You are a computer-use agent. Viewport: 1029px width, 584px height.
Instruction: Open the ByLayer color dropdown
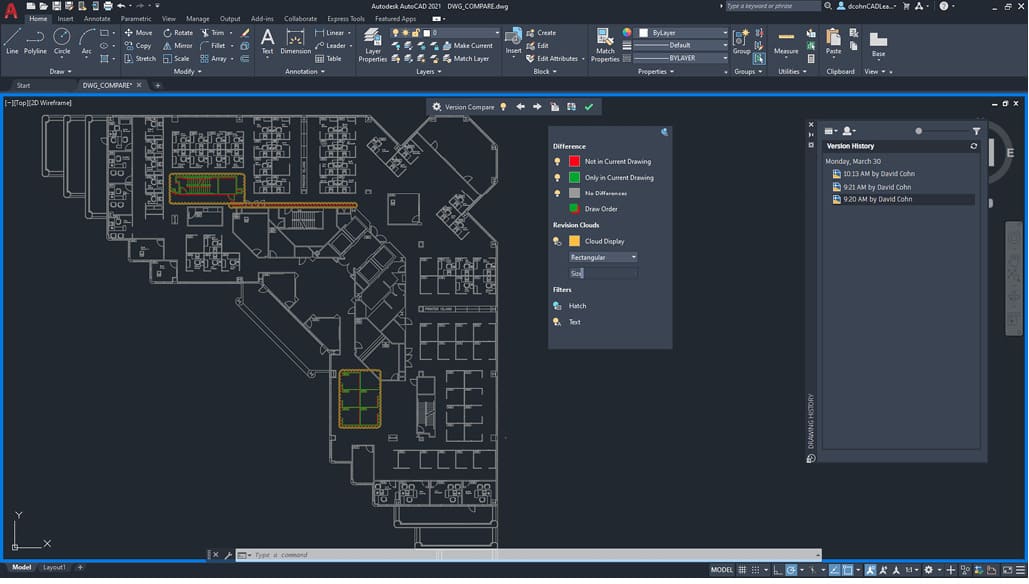[723, 32]
